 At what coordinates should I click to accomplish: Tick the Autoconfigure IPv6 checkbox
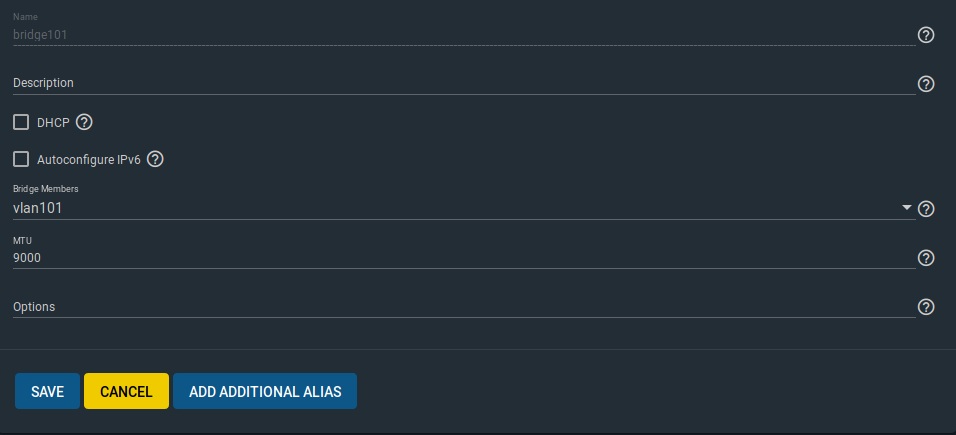click(x=21, y=160)
